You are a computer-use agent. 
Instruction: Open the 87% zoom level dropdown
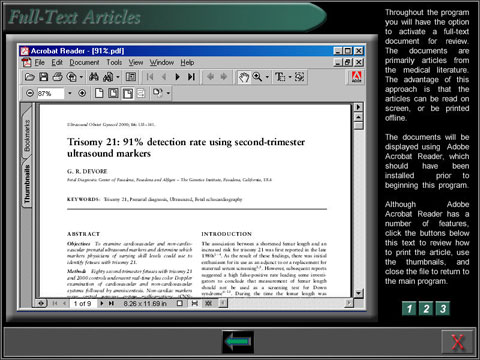(x=70, y=93)
